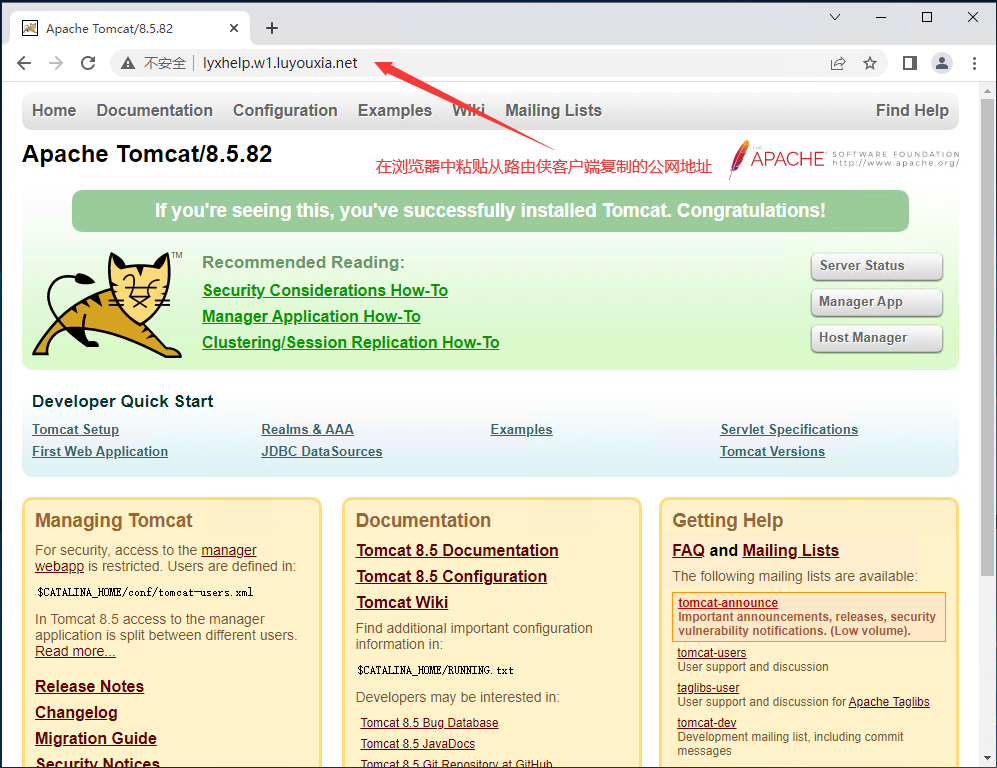Screen dimensions: 997x768
Task: Open the Migration Guide link
Action: click(96, 739)
